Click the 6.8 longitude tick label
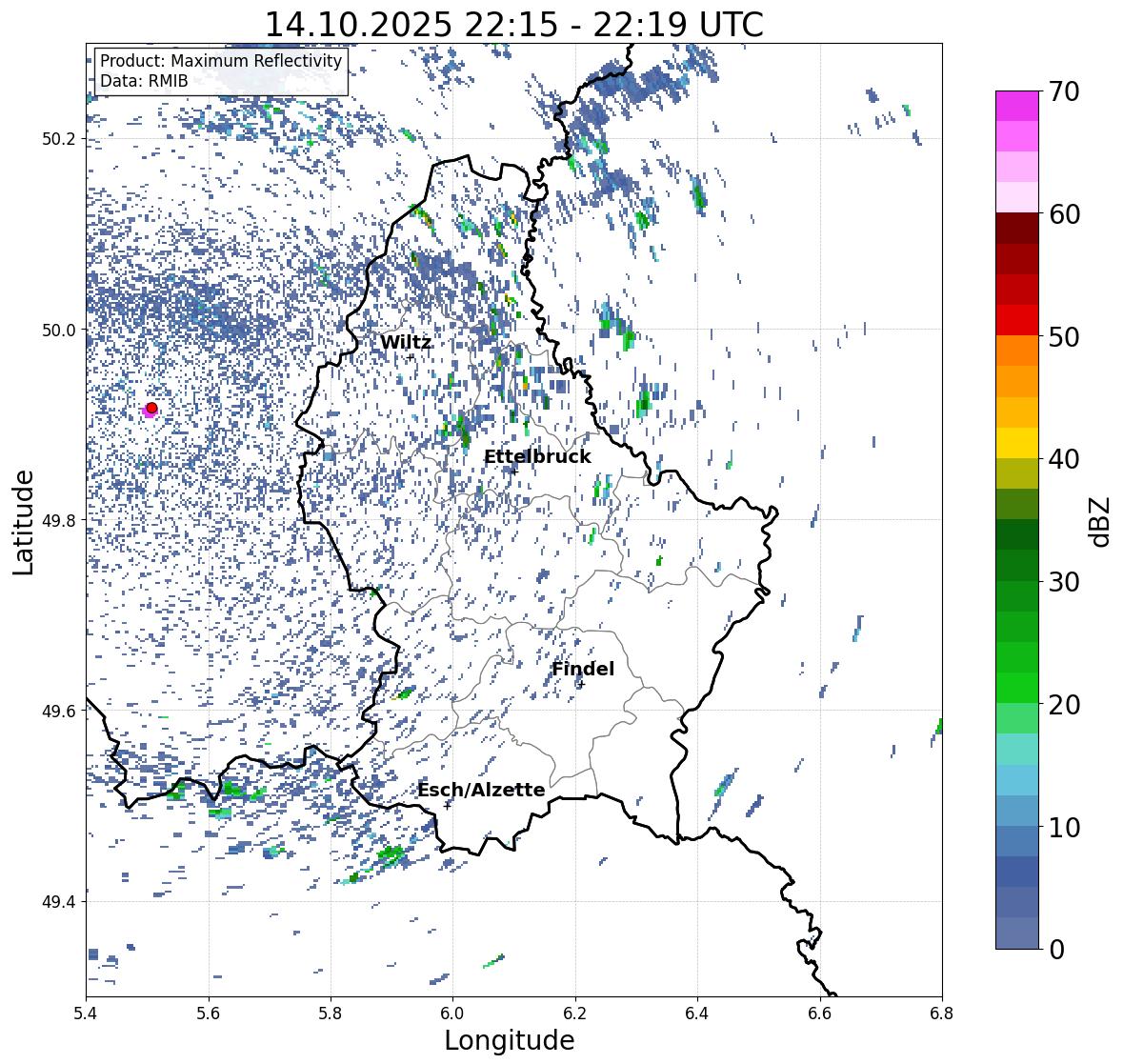 coord(942,1013)
